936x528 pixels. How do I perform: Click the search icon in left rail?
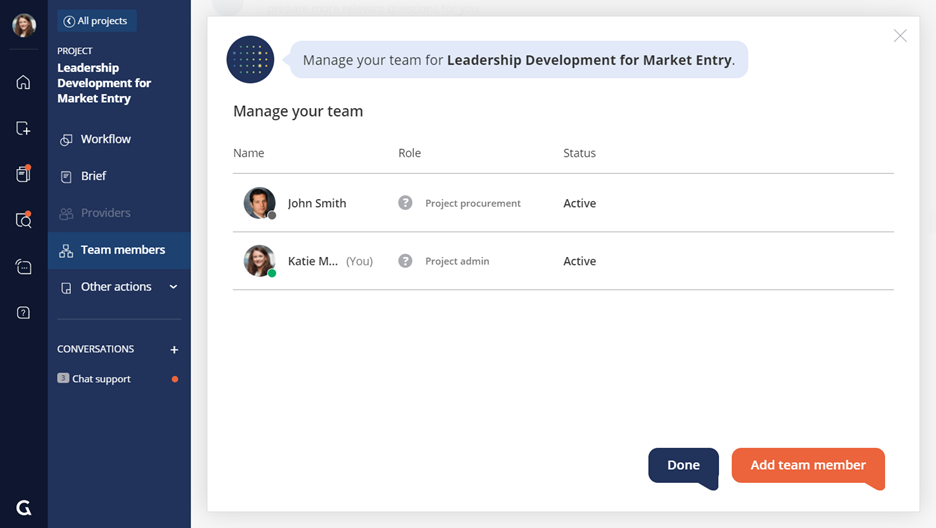(23, 220)
